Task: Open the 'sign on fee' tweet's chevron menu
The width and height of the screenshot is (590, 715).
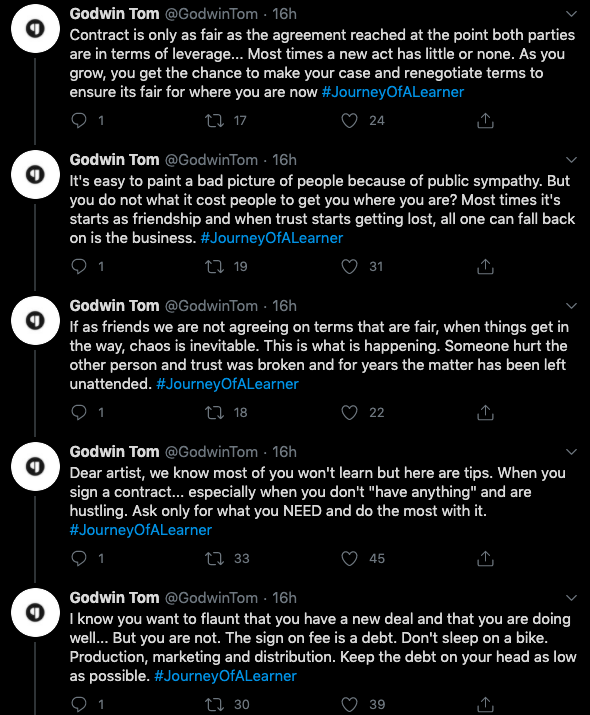Action: tap(571, 598)
